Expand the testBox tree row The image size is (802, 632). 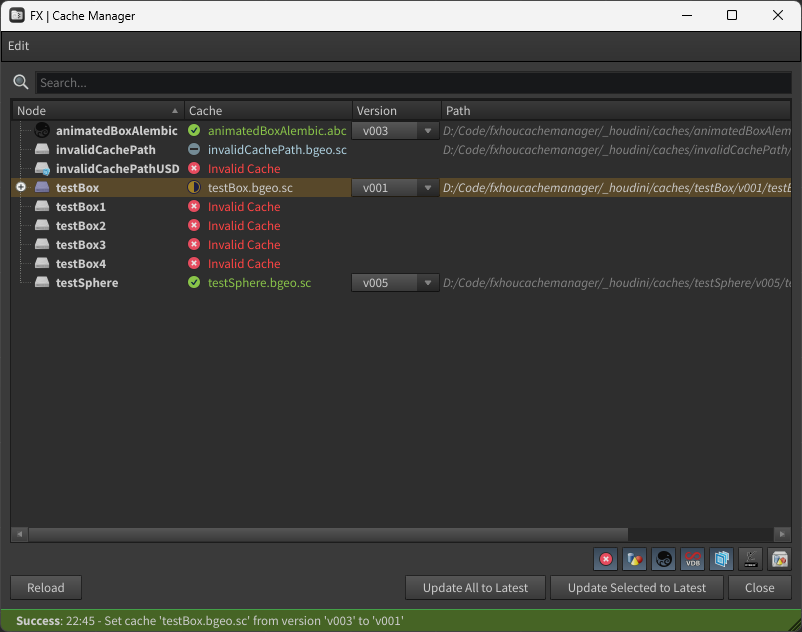click(x=21, y=188)
